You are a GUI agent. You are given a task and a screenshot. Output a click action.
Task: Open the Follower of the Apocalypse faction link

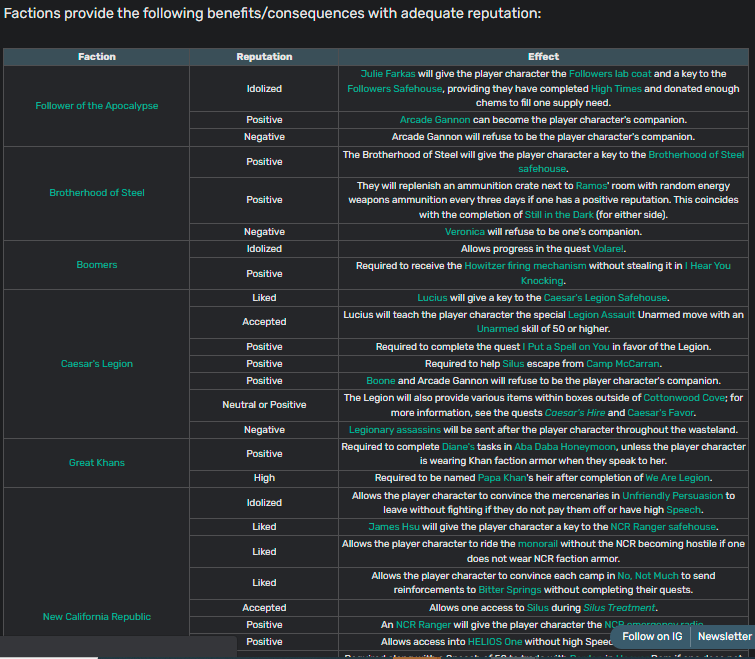coord(96,106)
